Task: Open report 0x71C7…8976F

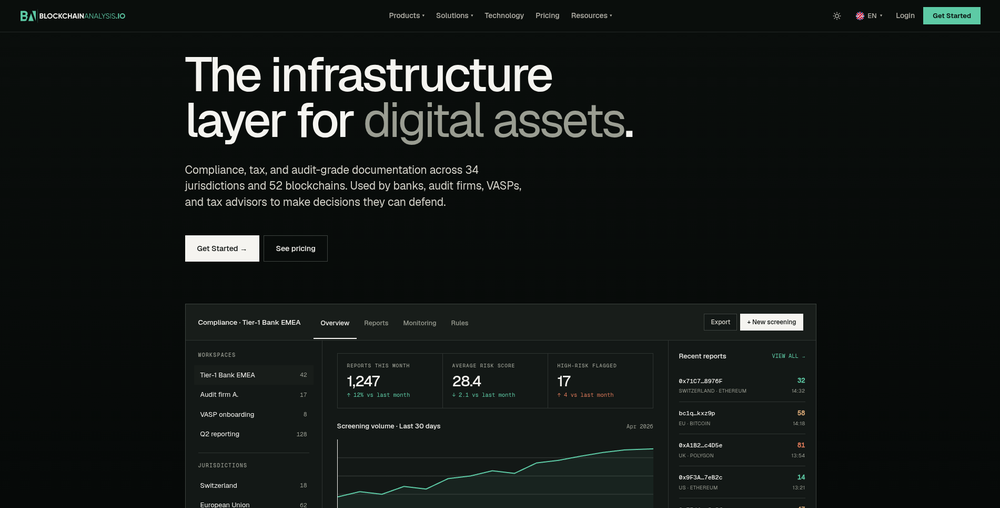Action: tap(742, 386)
